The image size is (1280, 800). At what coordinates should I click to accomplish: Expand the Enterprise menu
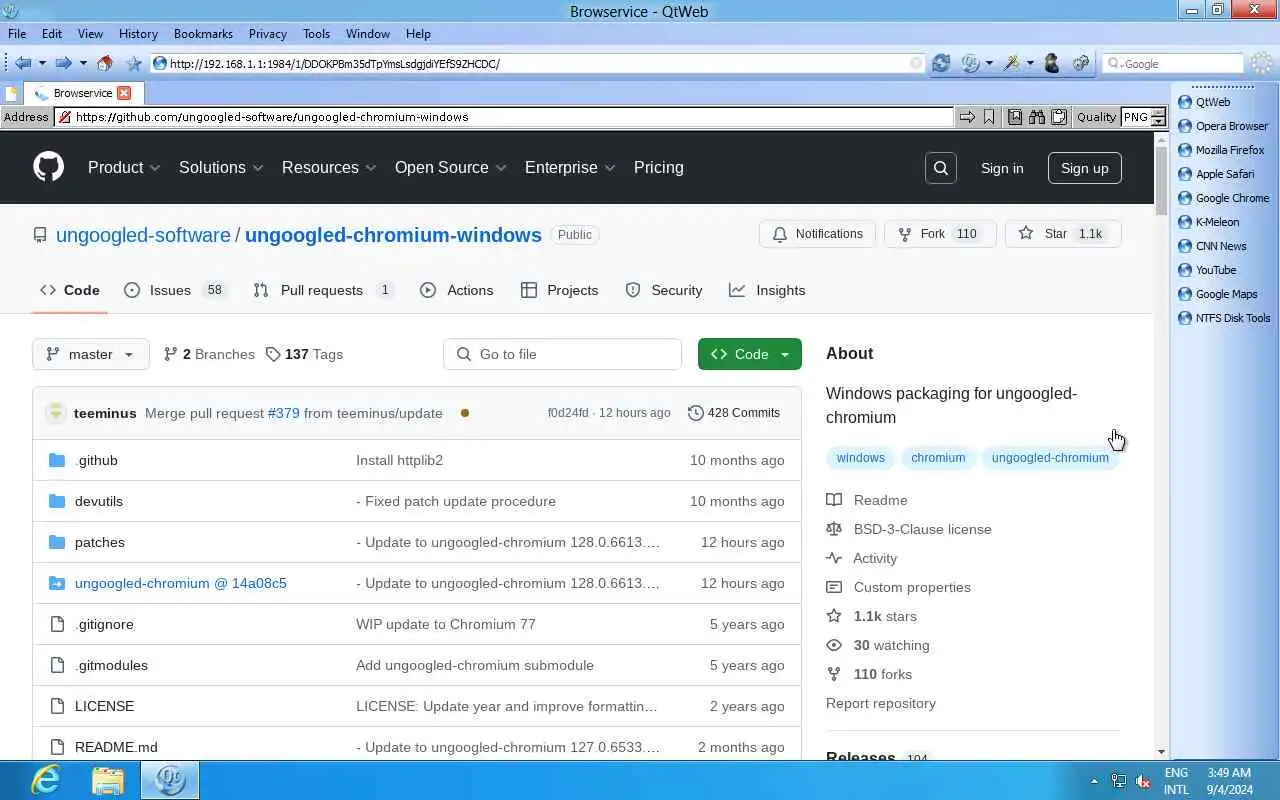pos(570,167)
